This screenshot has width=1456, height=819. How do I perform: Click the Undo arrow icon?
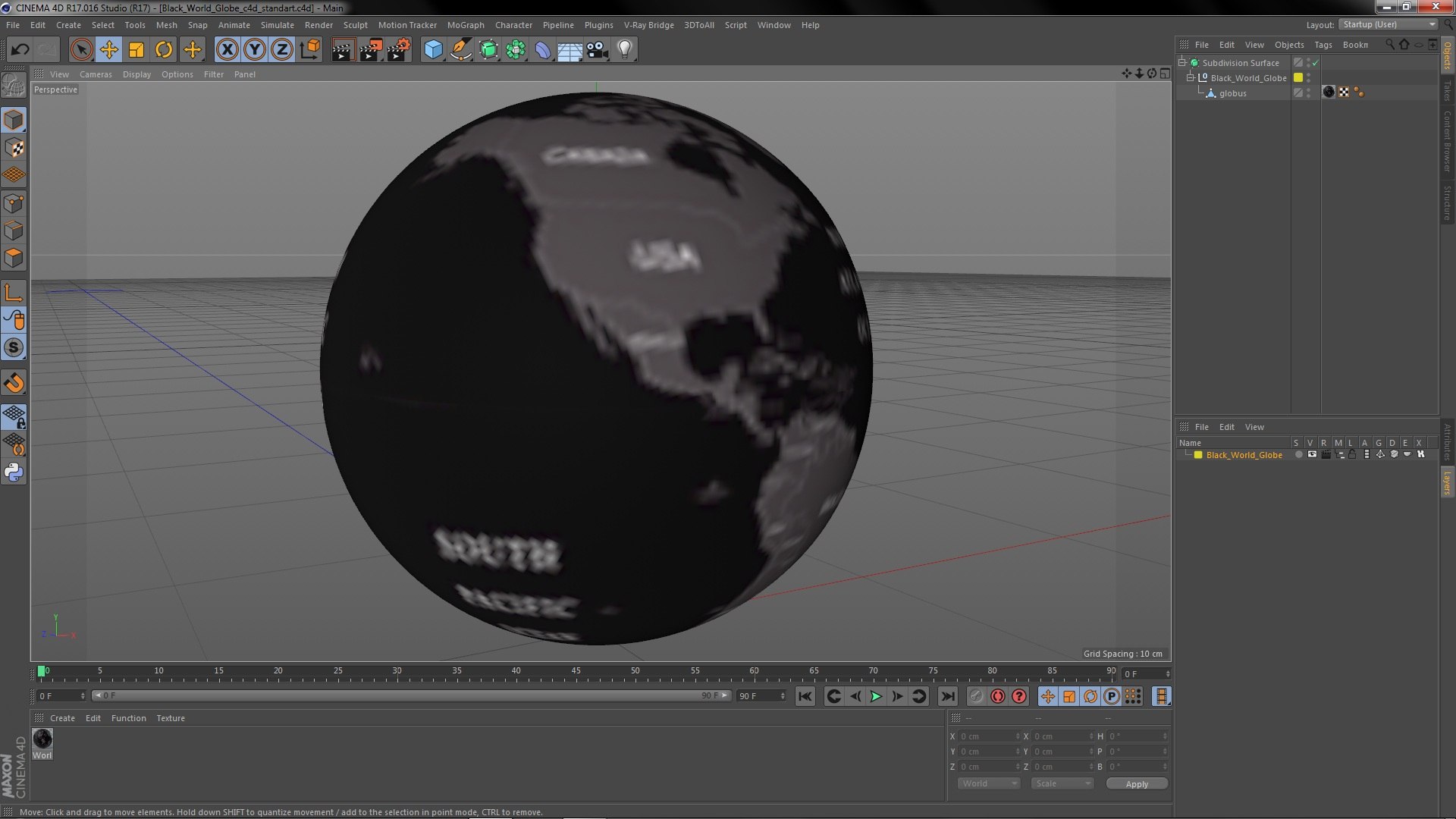click(x=20, y=50)
